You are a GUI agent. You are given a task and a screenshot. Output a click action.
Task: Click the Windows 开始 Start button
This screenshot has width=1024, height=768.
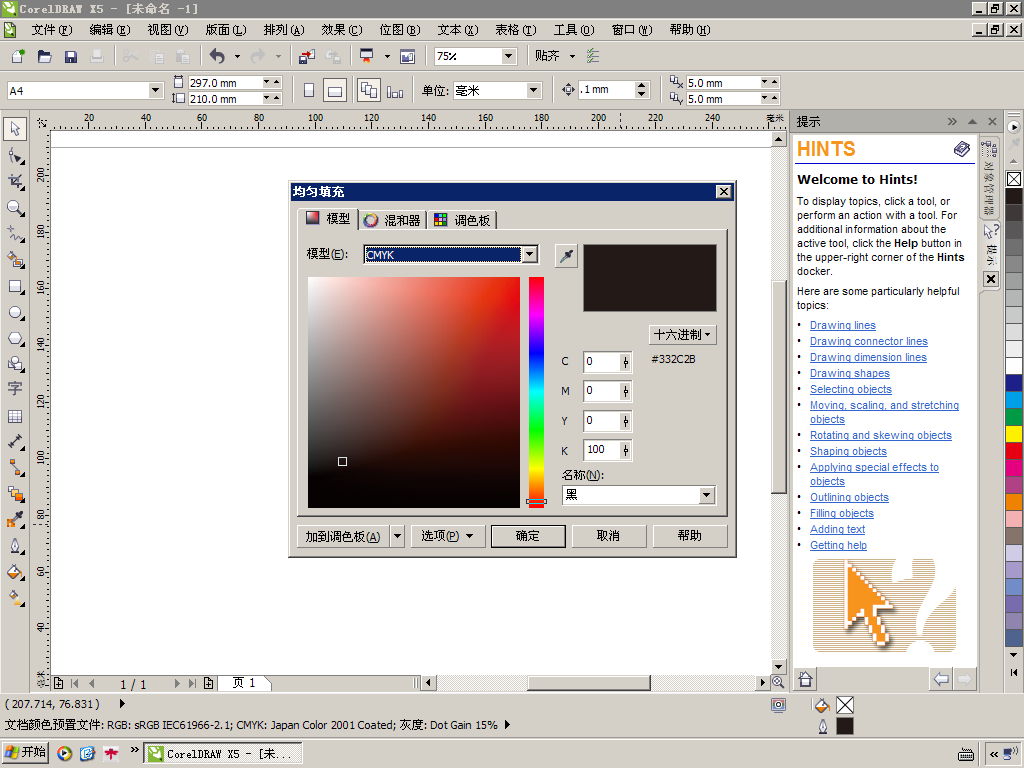coord(25,753)
